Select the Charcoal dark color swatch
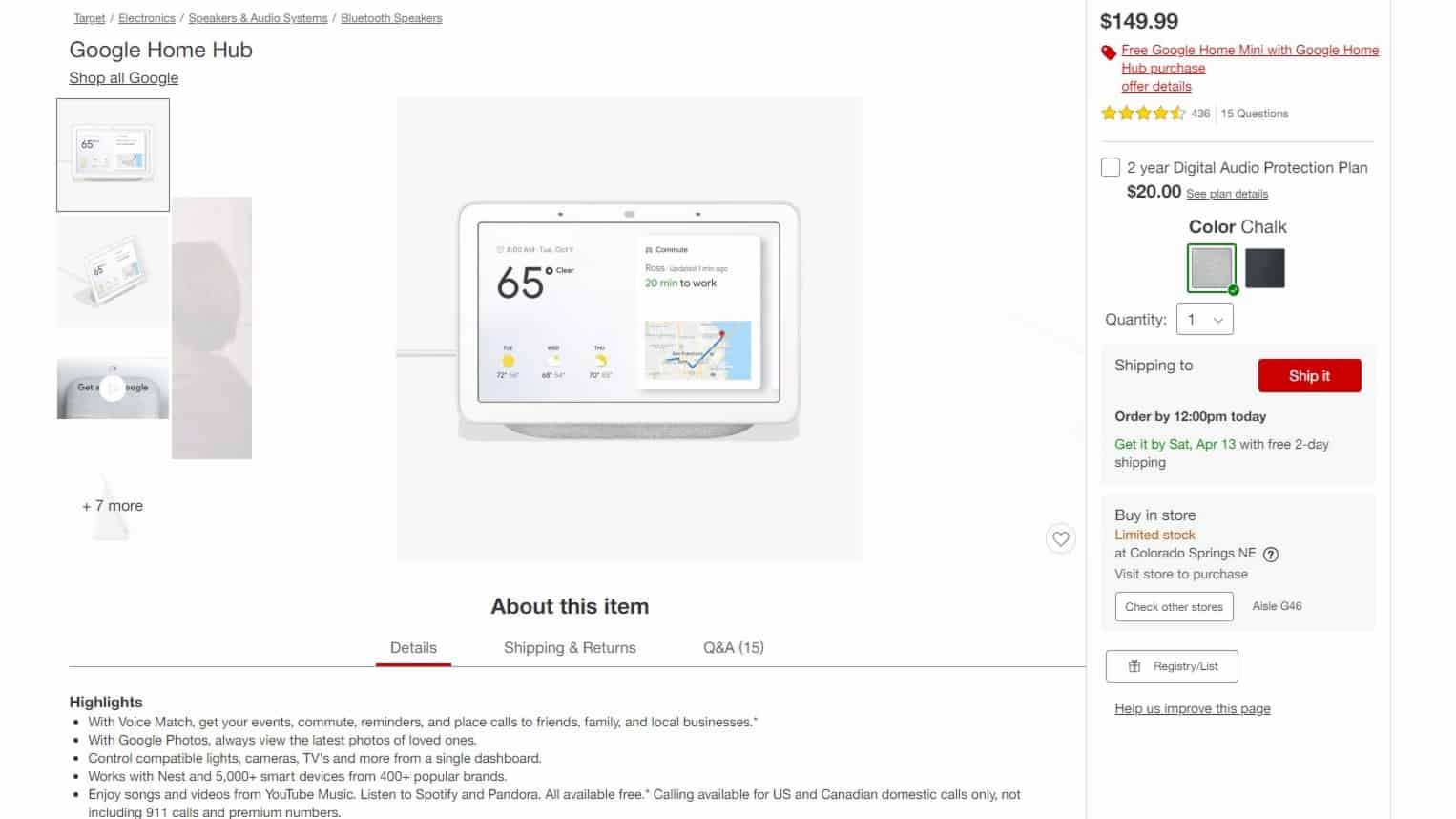The width and height of the screenshot is (1456, 819). [1265, 268]
